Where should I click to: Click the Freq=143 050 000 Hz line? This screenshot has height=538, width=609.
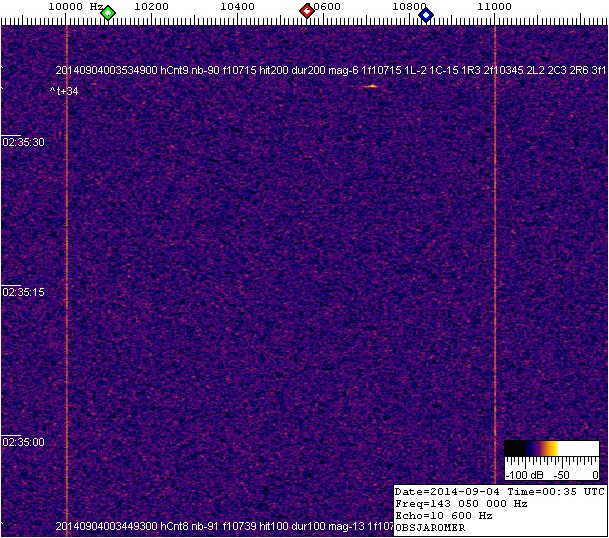coord(461,504)
